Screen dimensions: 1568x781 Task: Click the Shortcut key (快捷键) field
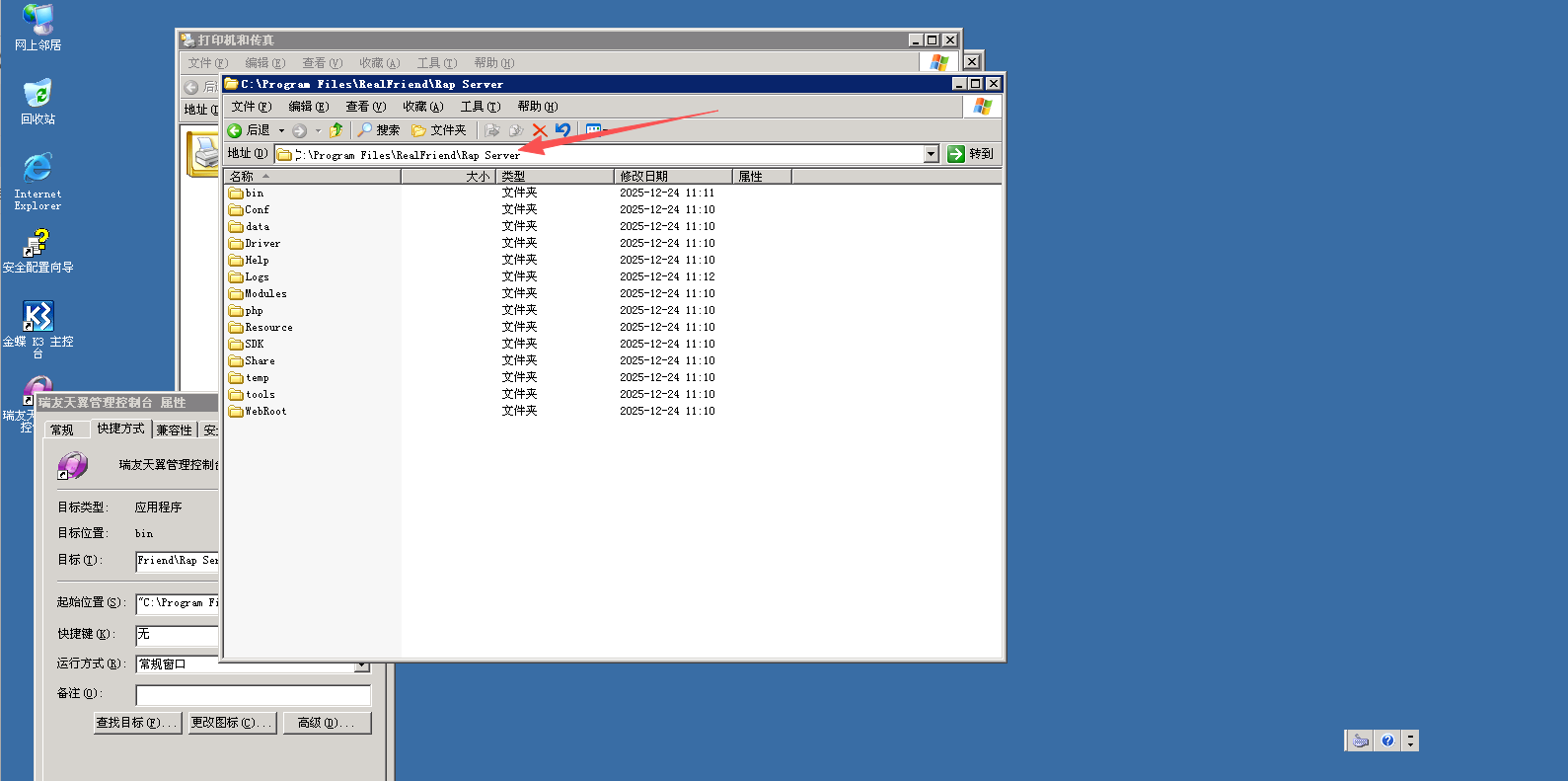tap(178, 635)
